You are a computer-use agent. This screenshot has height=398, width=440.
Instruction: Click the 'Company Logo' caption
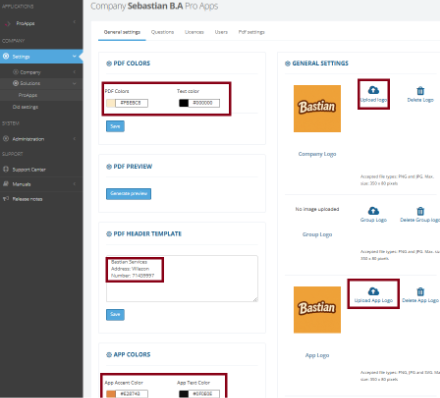(x=317, y=154)
